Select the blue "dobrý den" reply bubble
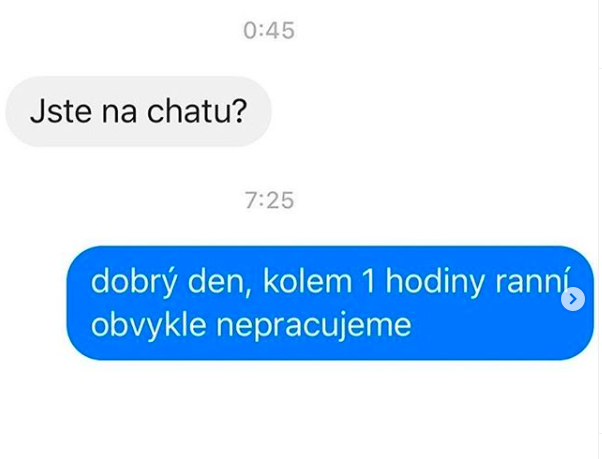This screenshot has height=459, width=602. (x=330, y=303)
